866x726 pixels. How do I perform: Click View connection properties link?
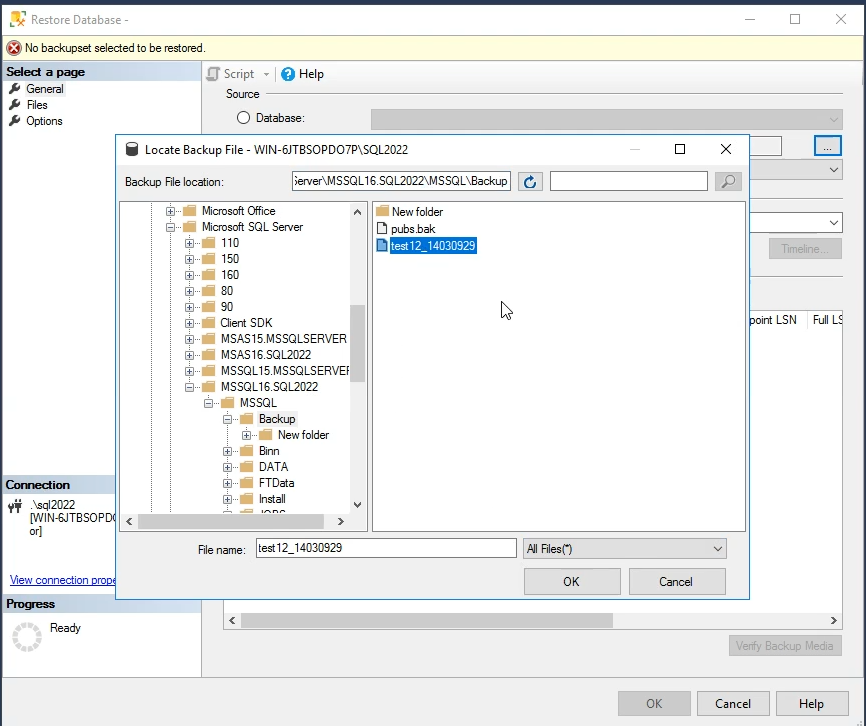coord(62,580)
